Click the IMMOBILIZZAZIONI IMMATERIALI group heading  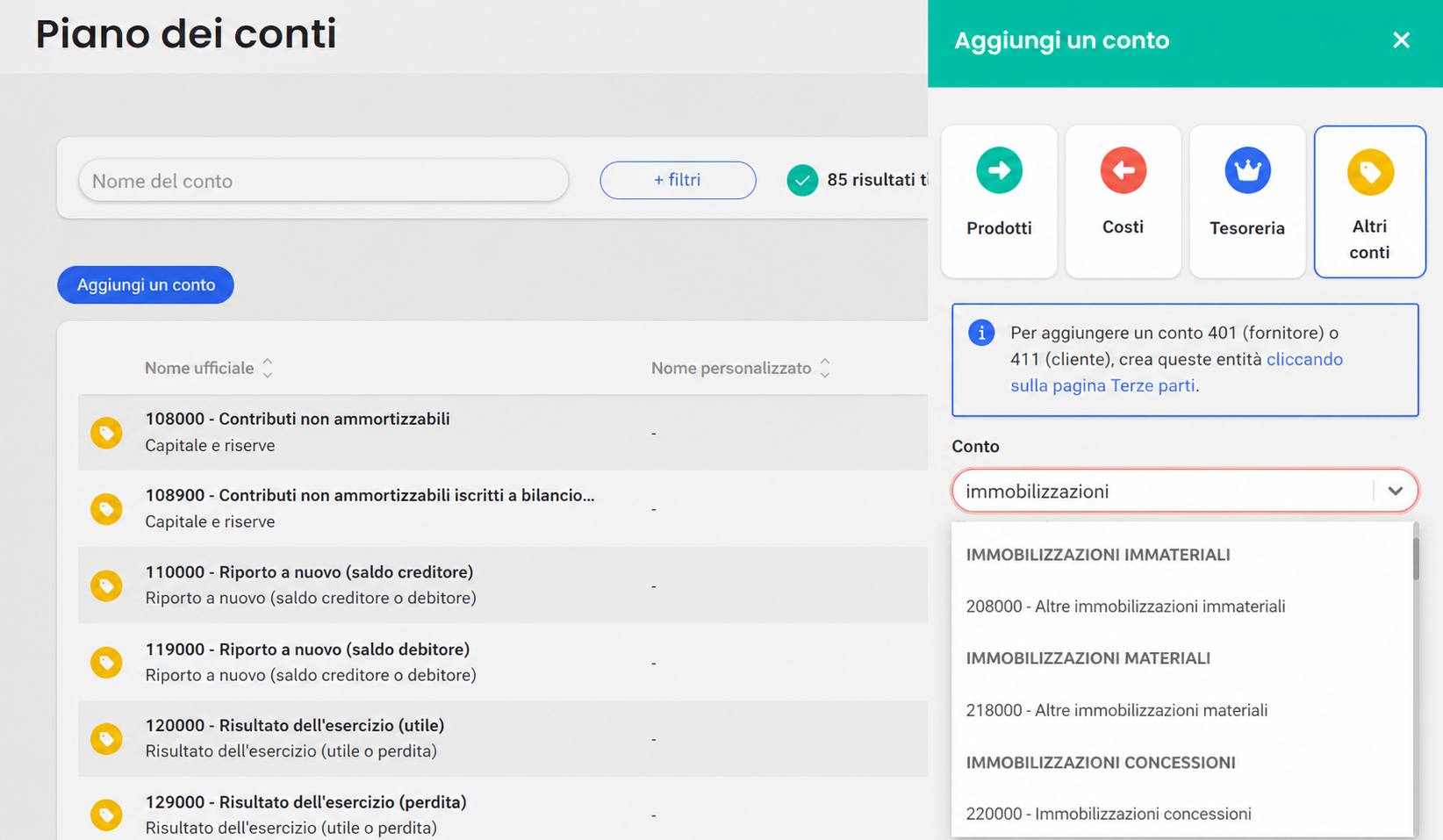click(x=1098, y=555)
